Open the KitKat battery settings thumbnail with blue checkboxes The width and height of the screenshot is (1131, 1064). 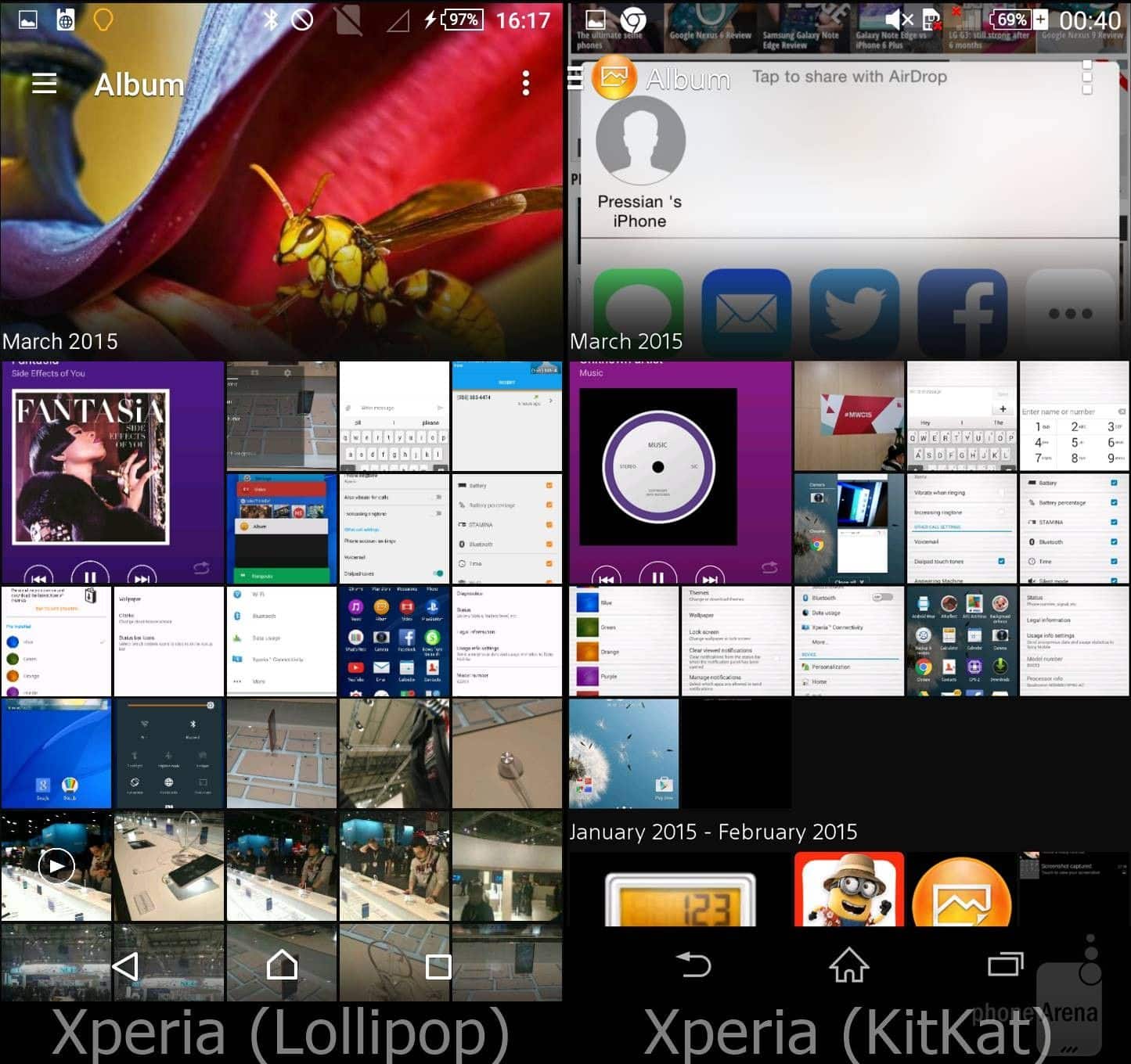[1075, 529]
